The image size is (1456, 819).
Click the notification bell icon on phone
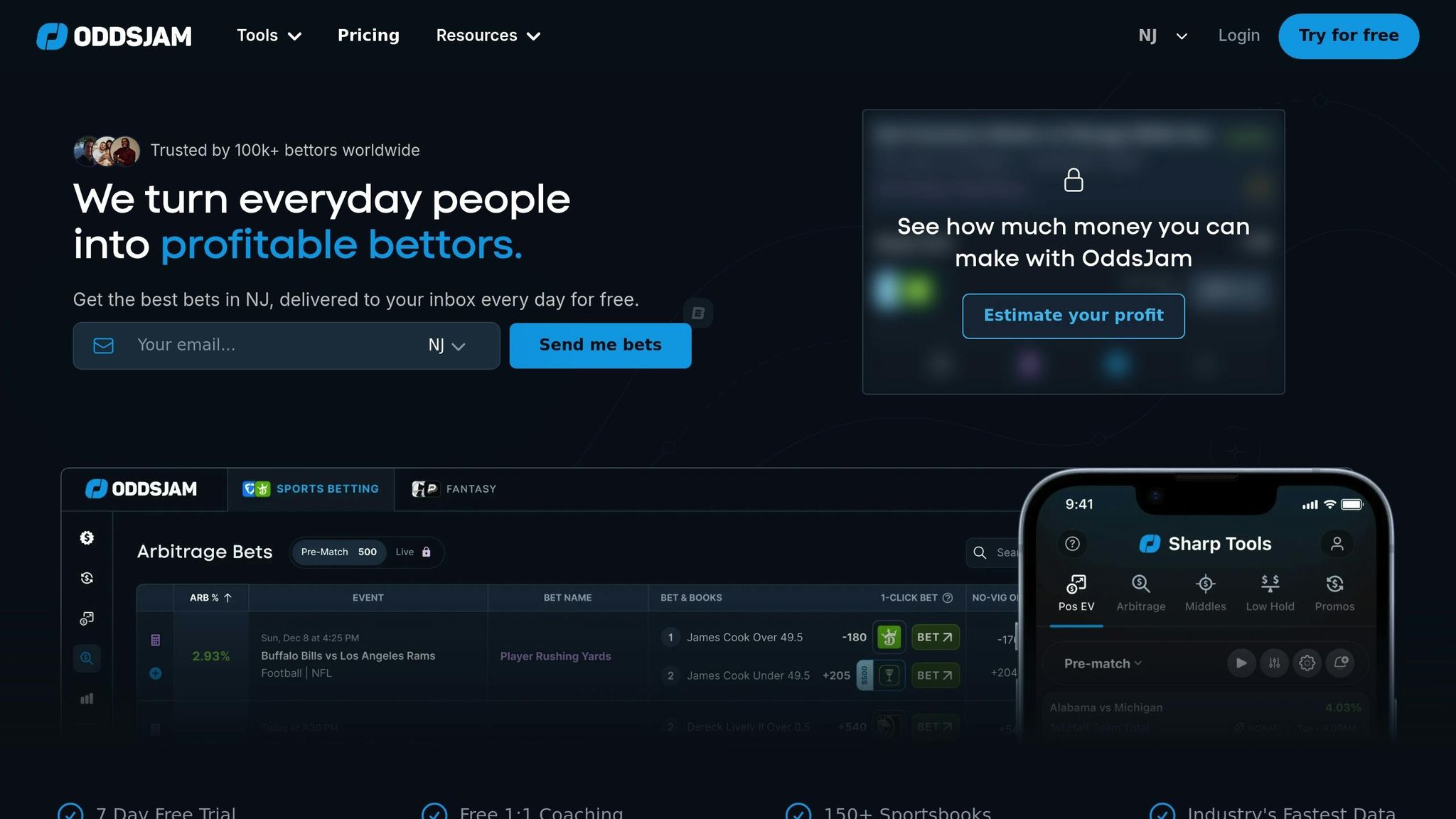1340,663
